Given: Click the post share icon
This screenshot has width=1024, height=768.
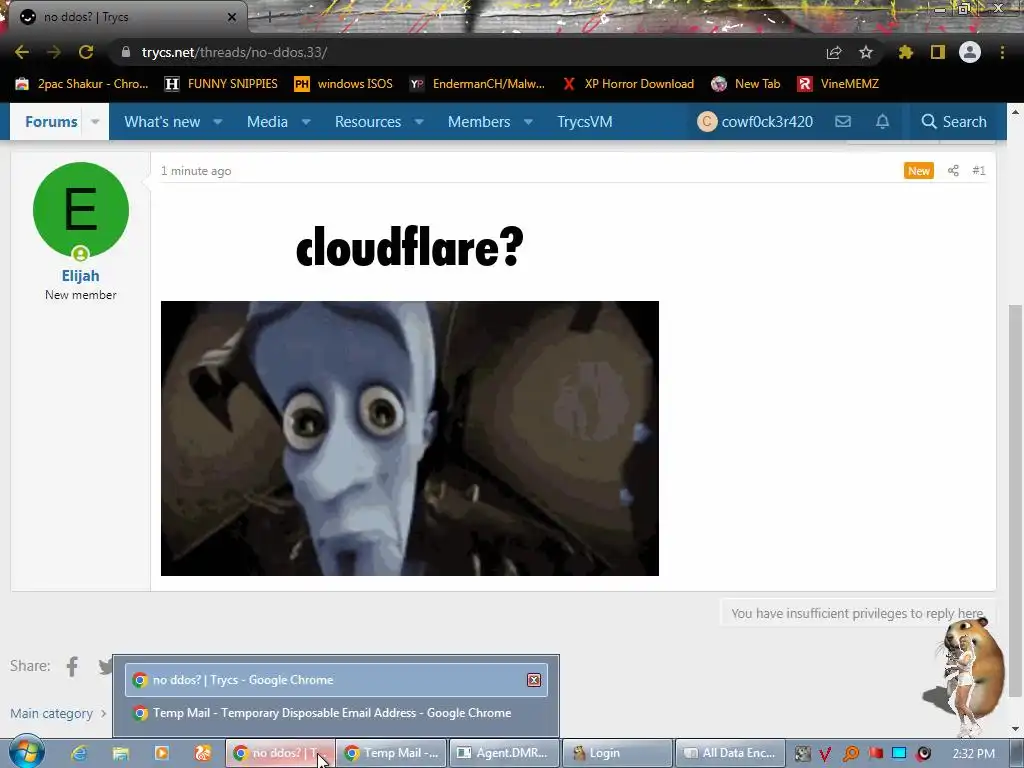Looking at the screenshot, I should click(x=953, y=170).
